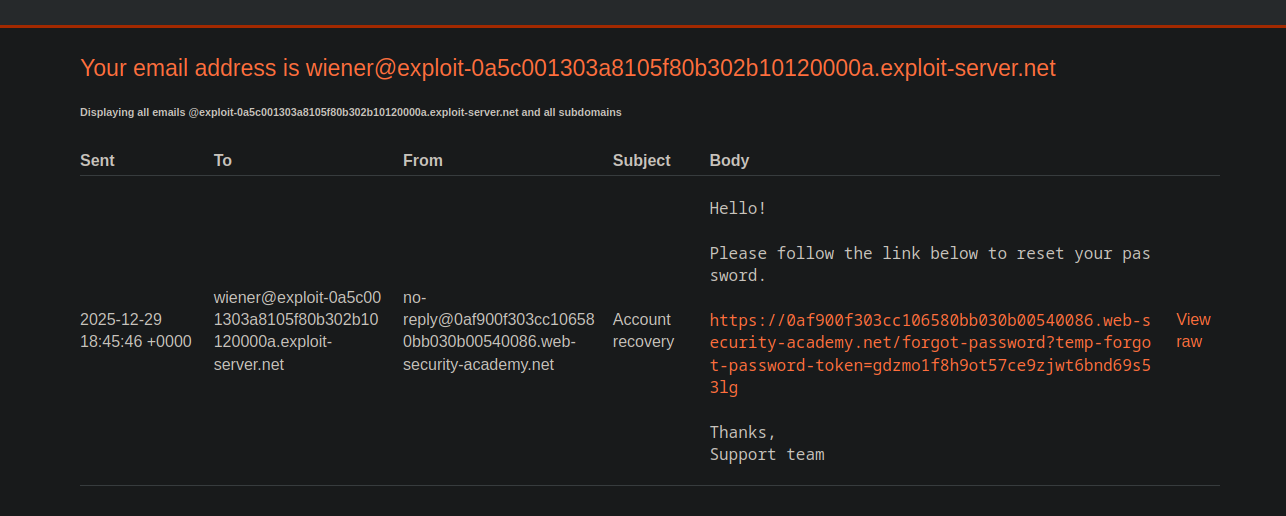Click the 'Account recovery' subject cell

[x=643, y=330]
